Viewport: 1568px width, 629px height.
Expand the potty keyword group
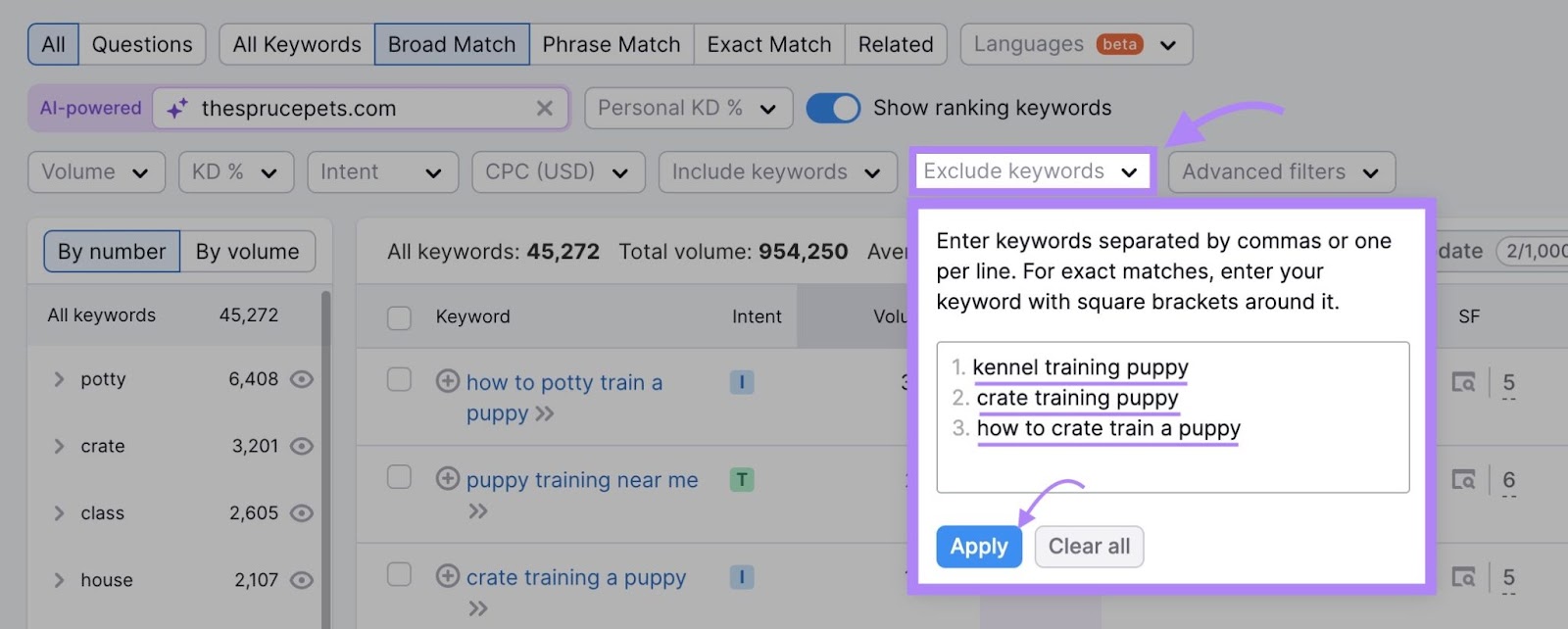click(59, 379)
